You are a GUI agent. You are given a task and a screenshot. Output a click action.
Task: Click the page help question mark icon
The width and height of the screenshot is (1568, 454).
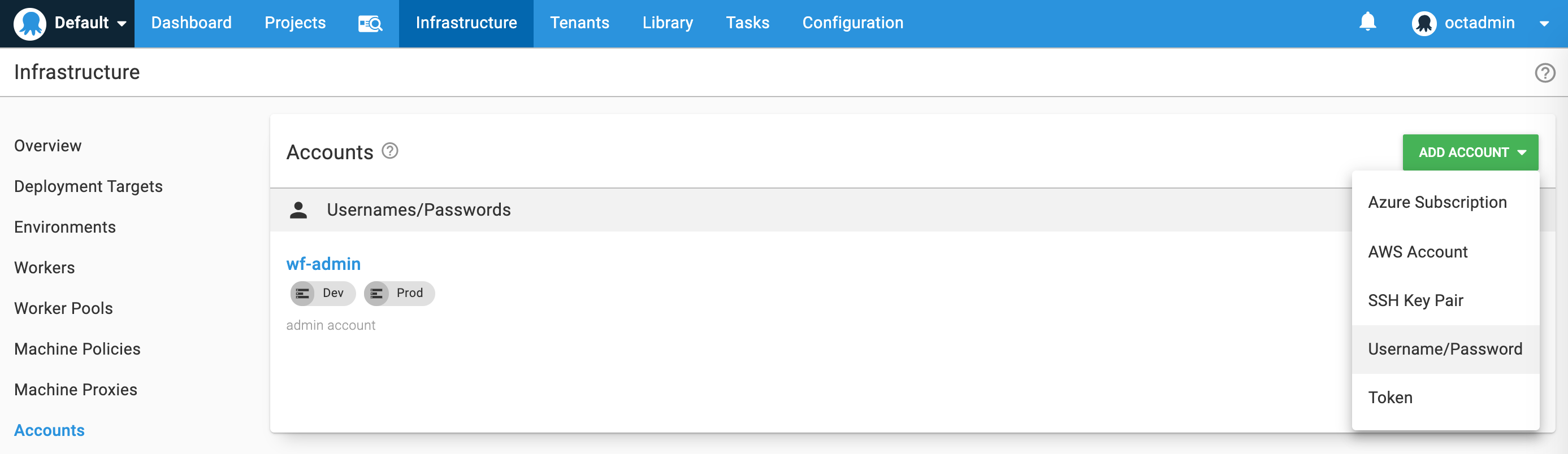[x=1544, y=73]
